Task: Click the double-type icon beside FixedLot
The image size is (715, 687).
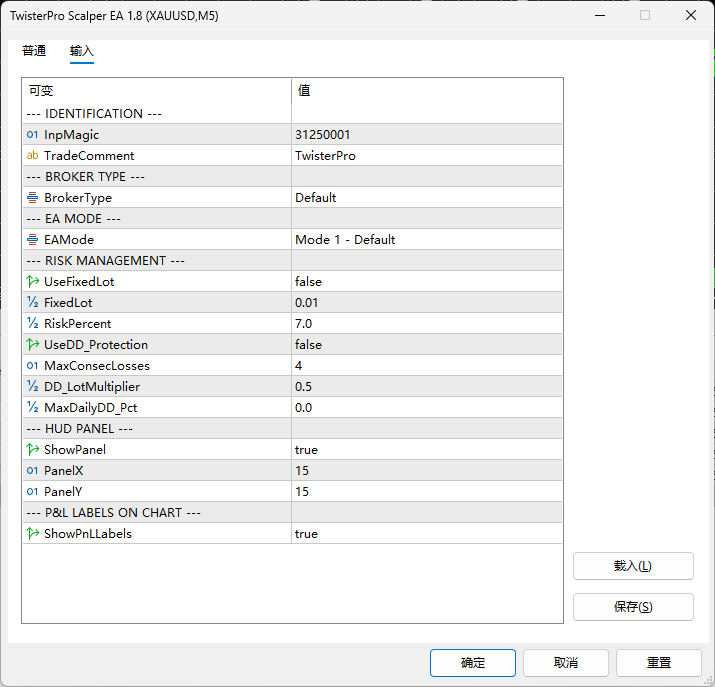Action: click(32, 302)
